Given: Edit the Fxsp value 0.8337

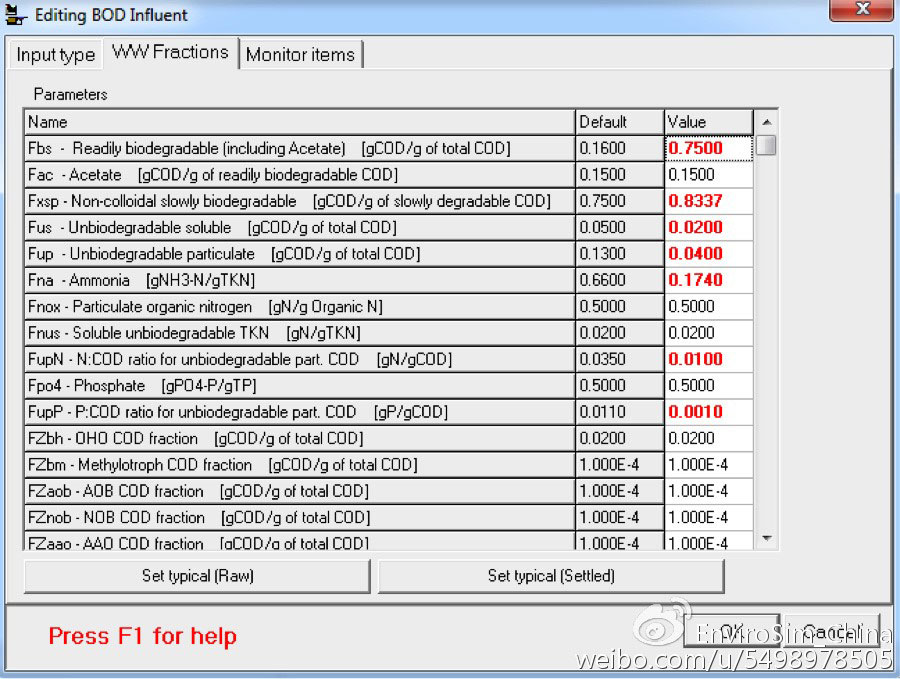Looking at the screenshot, I should click(x=708, y=201).
